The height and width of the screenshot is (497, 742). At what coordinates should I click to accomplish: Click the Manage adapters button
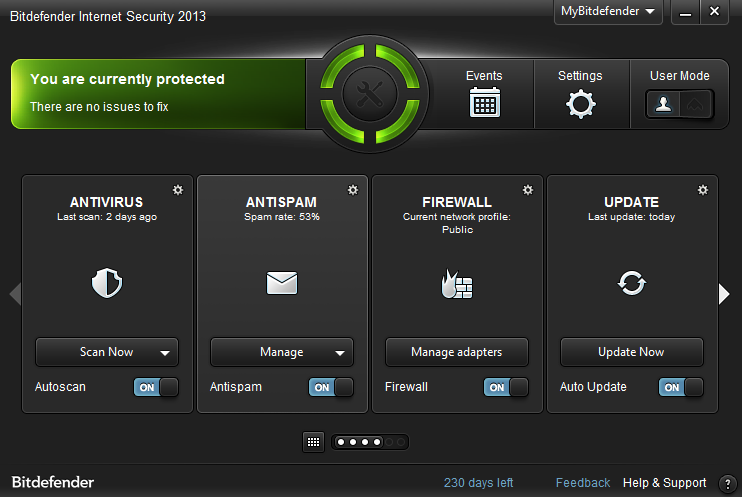[x=457, y=352]
